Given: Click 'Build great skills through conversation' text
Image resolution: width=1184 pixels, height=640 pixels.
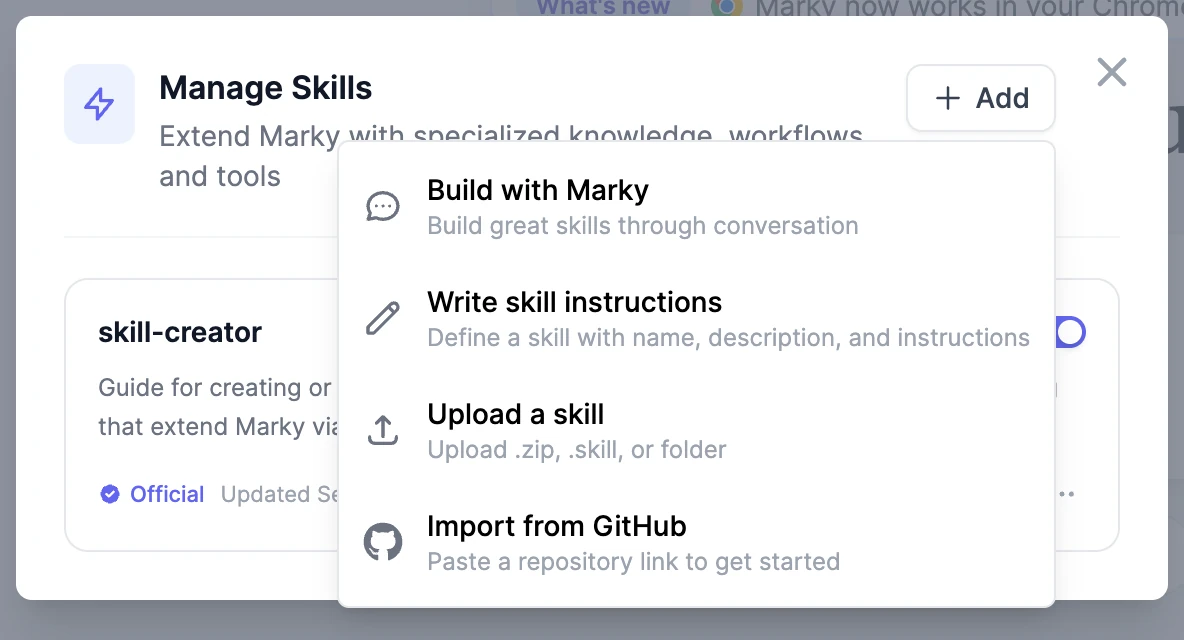Looking at the screenshot, I should pos(643,226).
